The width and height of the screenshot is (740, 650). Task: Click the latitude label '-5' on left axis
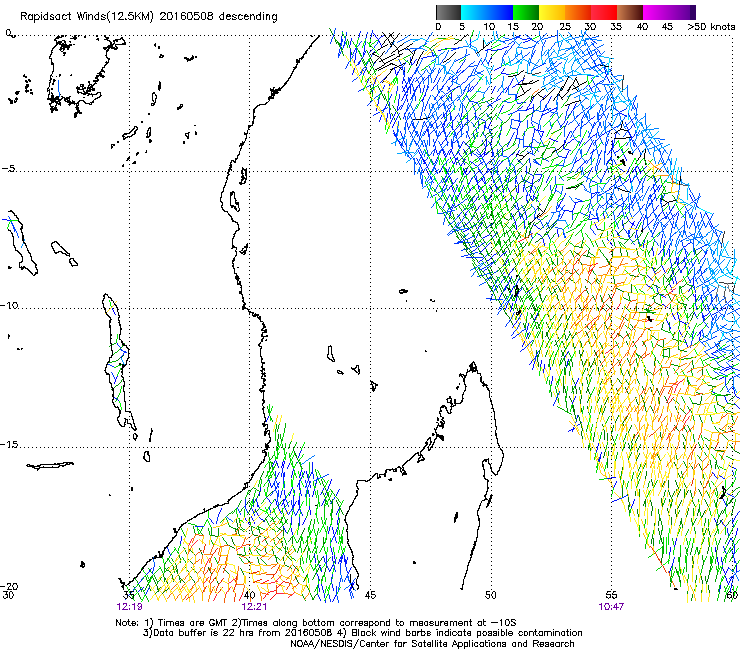[9, 169]
